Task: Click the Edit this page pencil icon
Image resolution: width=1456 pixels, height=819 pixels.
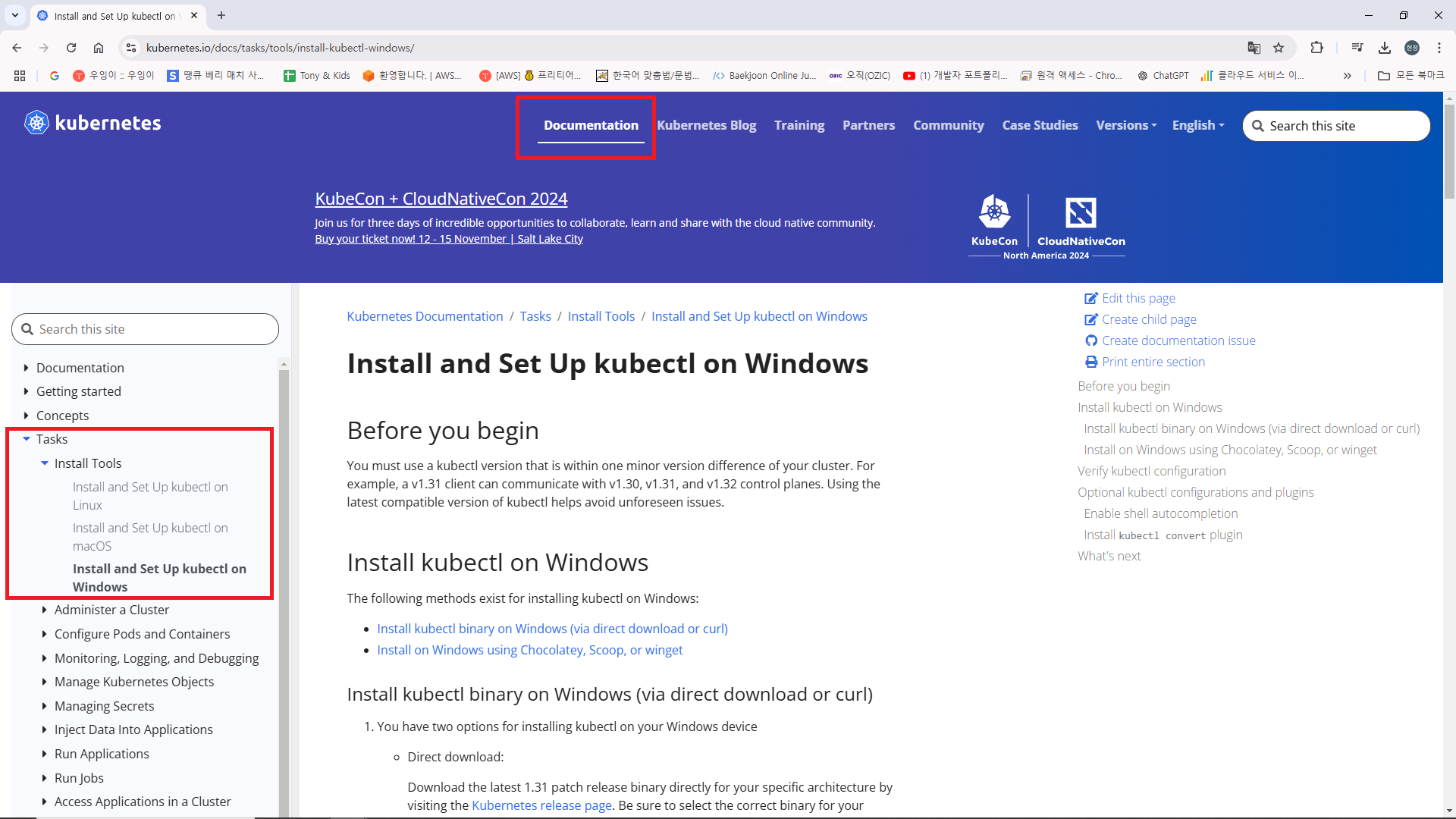Action: (x=1090, y=298)
